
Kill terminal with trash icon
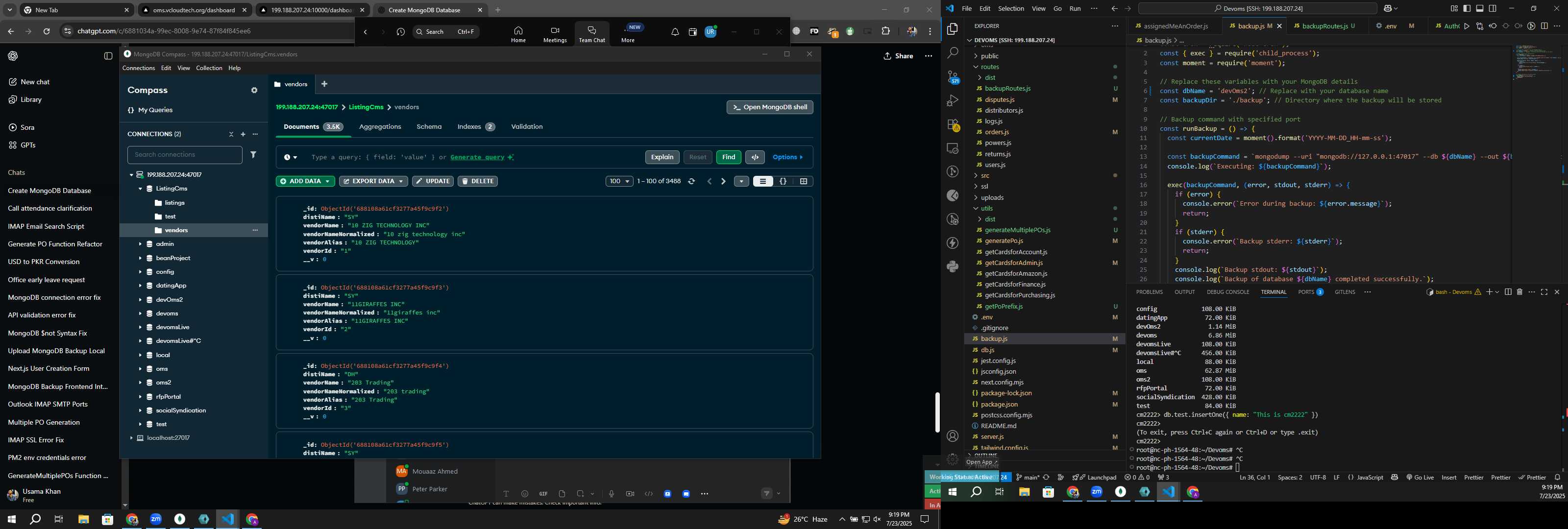tap(1519, 292)
